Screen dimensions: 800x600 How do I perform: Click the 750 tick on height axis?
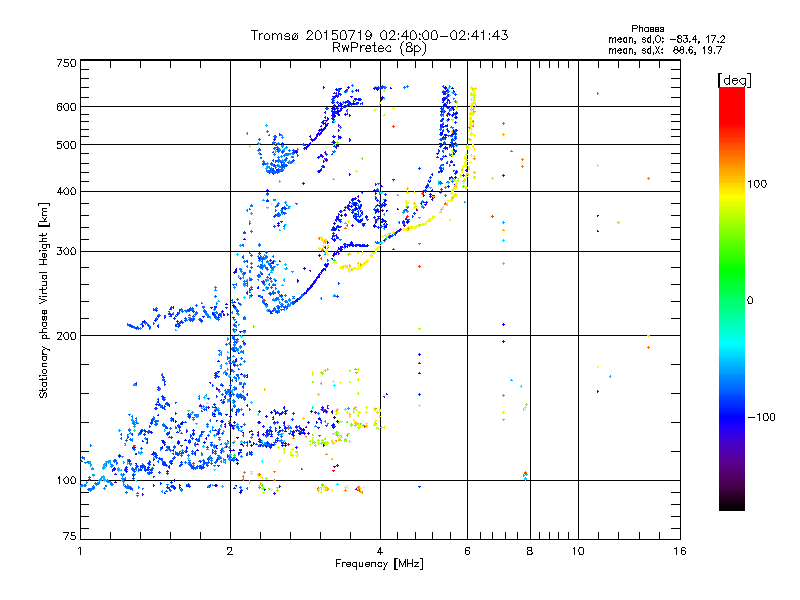(x=66, y=62)
